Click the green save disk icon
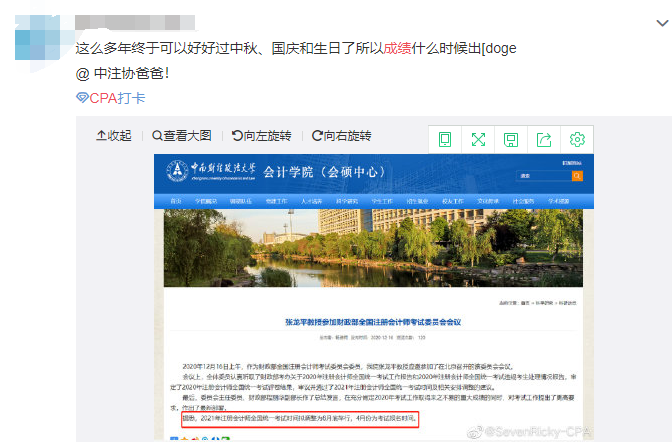Screen dimensions: 672x442 (511, 139)
